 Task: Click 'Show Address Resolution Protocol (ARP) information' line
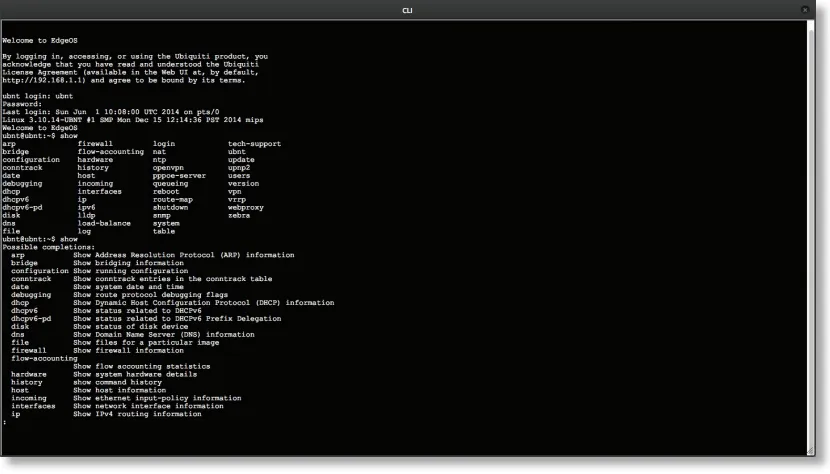[183, 254]
